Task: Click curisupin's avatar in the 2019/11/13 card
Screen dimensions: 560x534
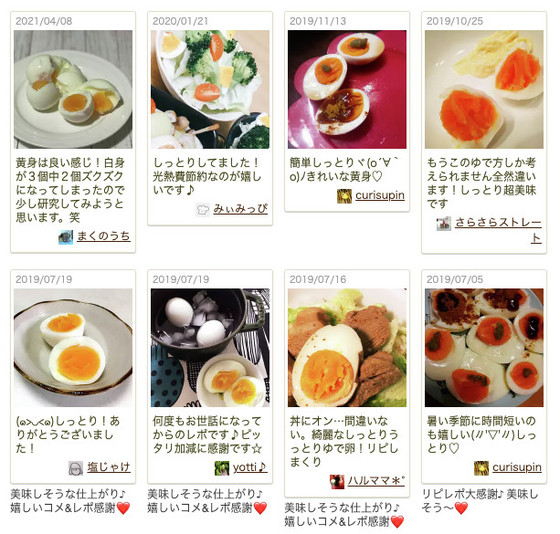Action: (x=344, y=196)
